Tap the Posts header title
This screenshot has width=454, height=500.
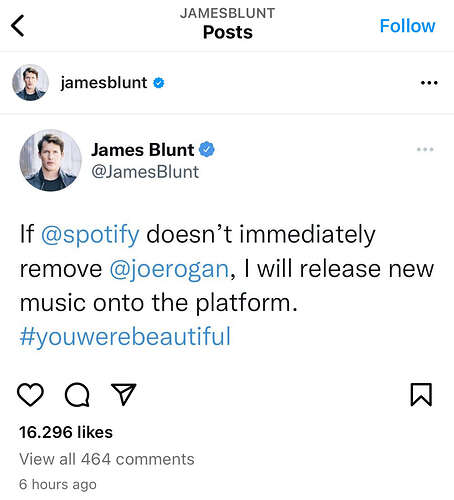pyautogui.click(x=228, y=32)
